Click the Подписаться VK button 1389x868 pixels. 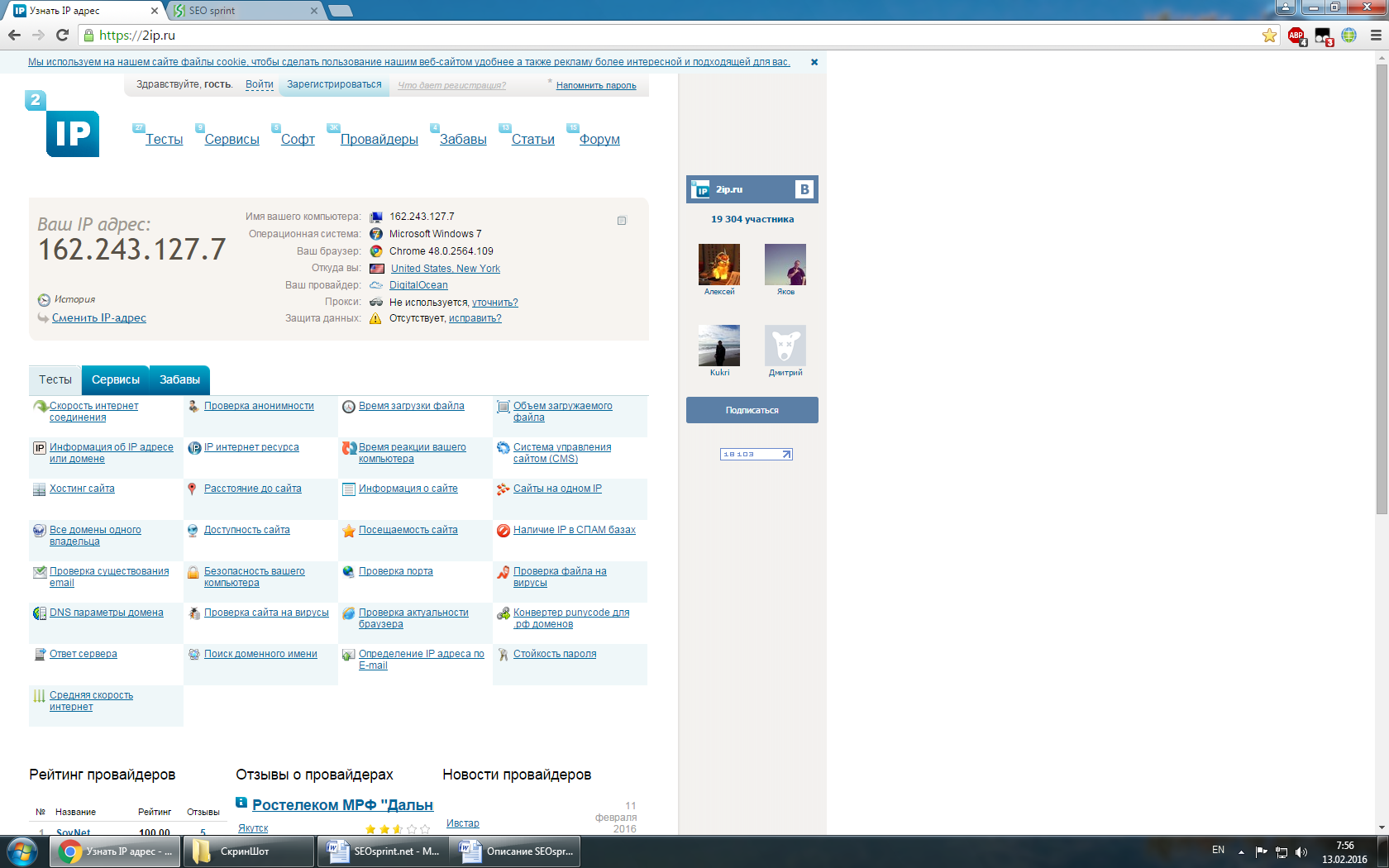[x=752, y=410]
